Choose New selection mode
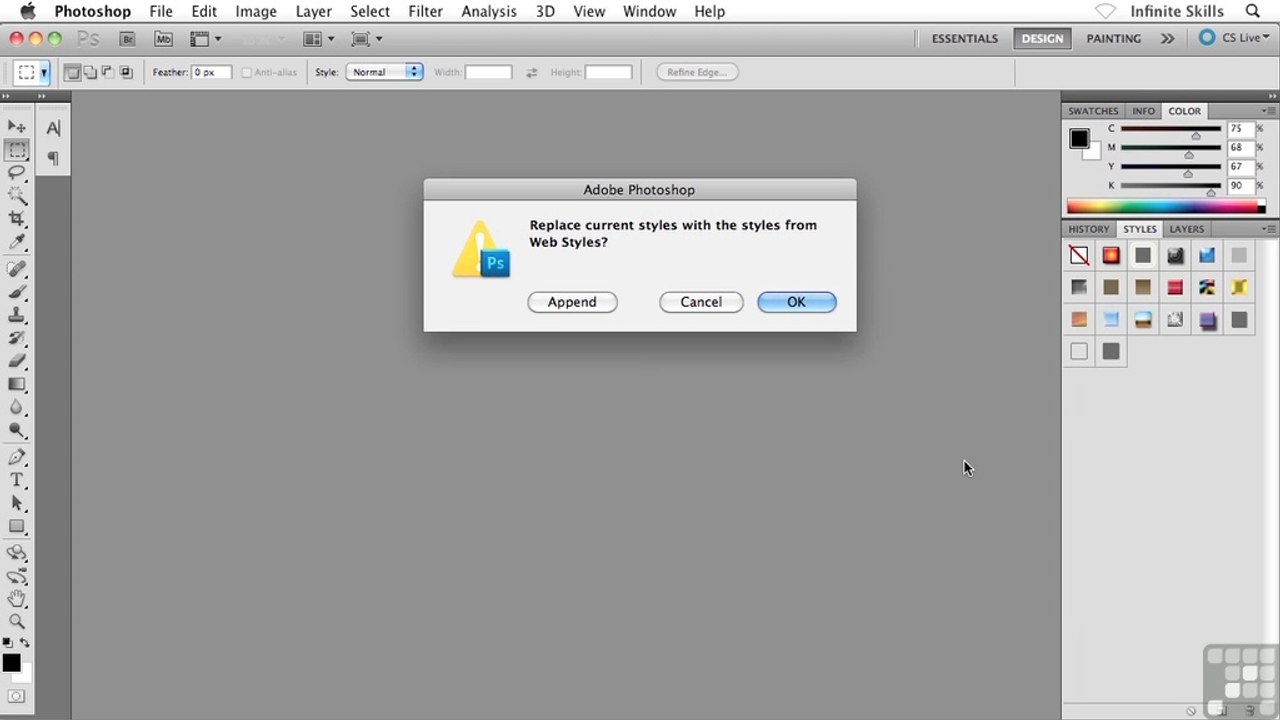Screen dimensions: 1280x720 (x=72, y=72)
